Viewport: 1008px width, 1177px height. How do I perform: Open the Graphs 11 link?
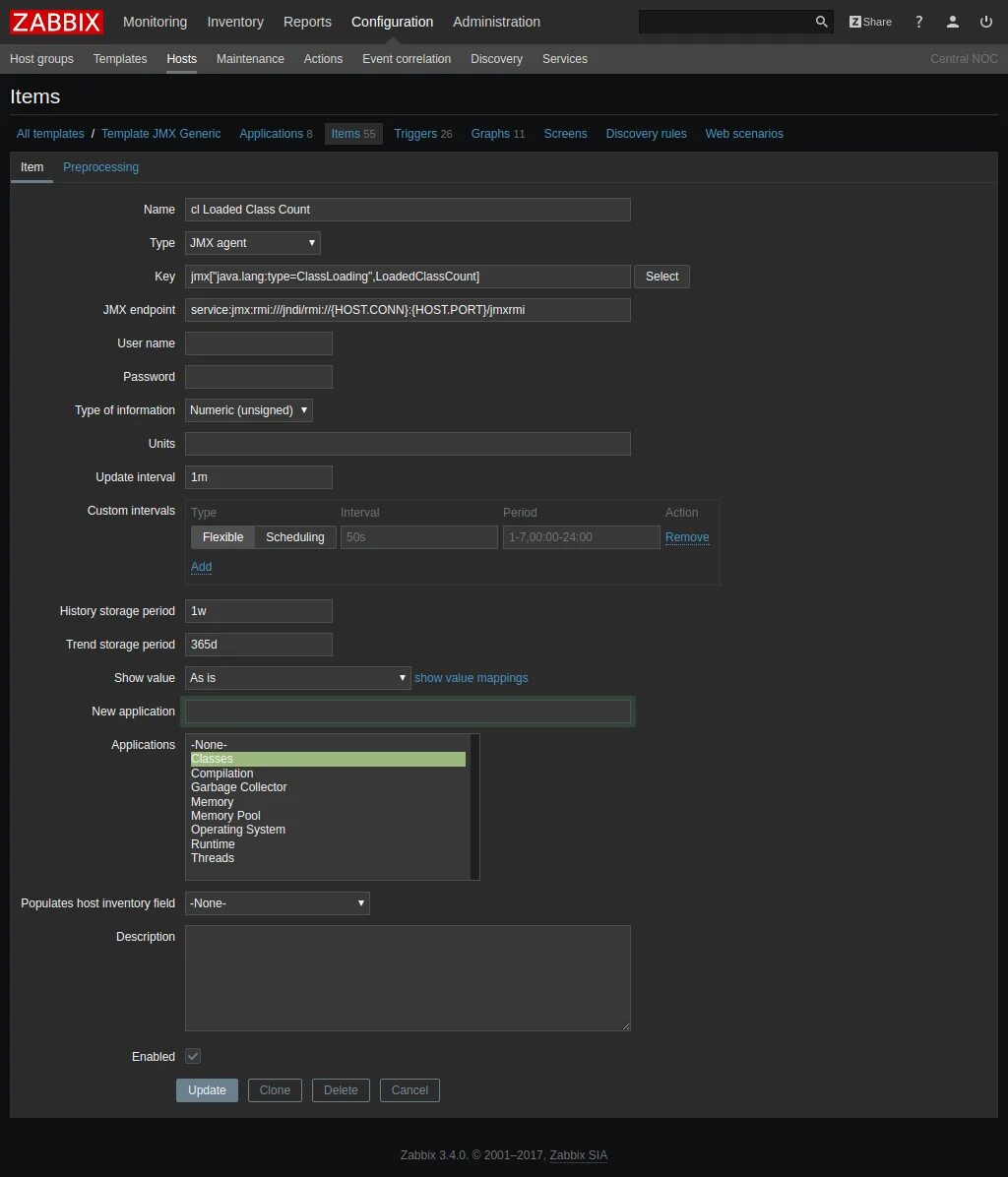[498, 134]
